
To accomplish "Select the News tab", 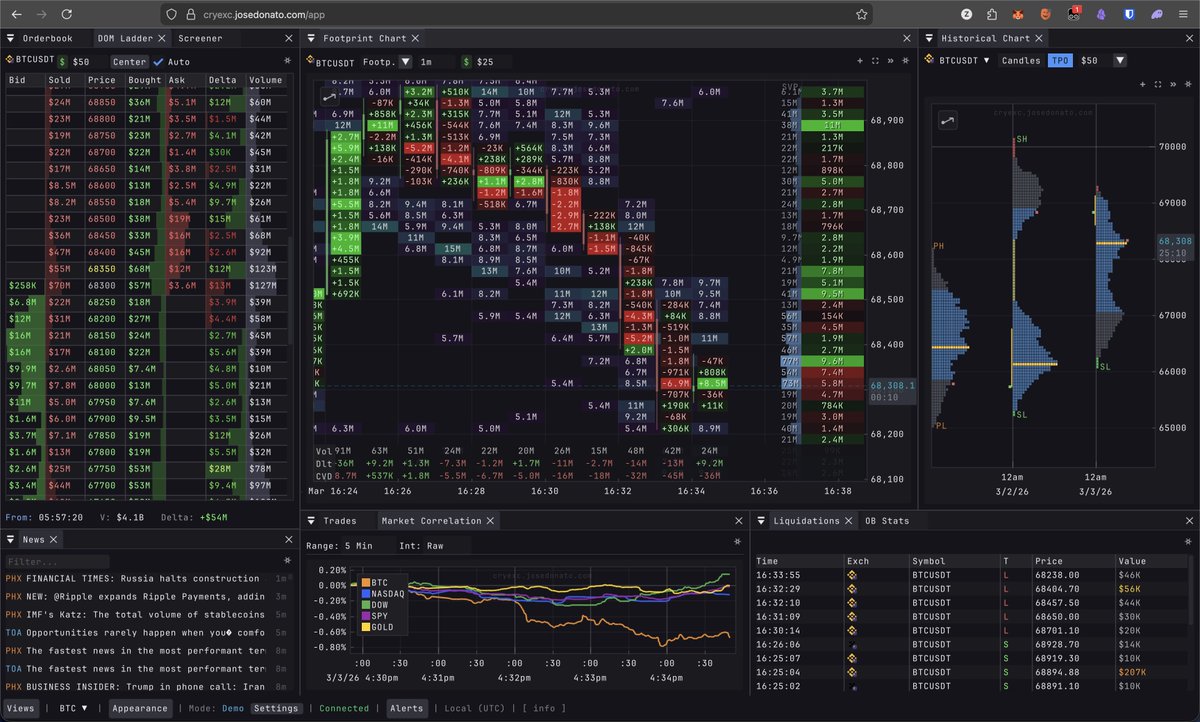I will click(x=33, y=540).
